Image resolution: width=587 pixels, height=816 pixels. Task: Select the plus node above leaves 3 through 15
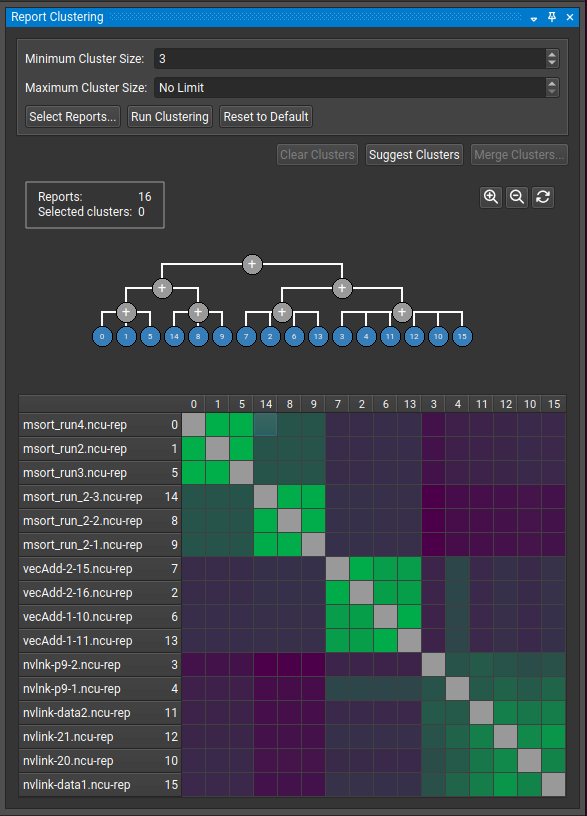402,312
